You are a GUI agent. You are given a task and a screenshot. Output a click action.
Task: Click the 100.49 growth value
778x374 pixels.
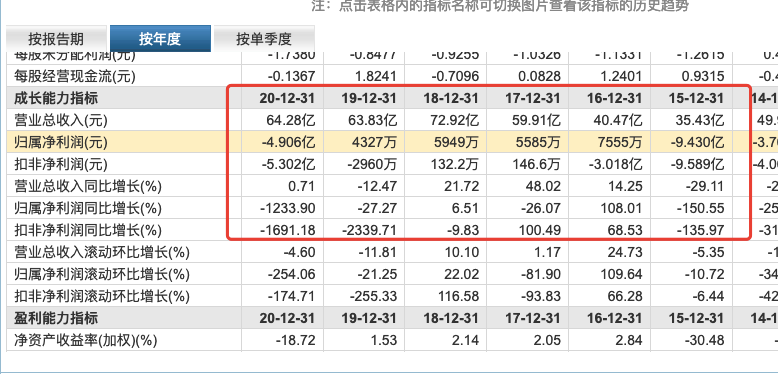(x=540, y=231)
